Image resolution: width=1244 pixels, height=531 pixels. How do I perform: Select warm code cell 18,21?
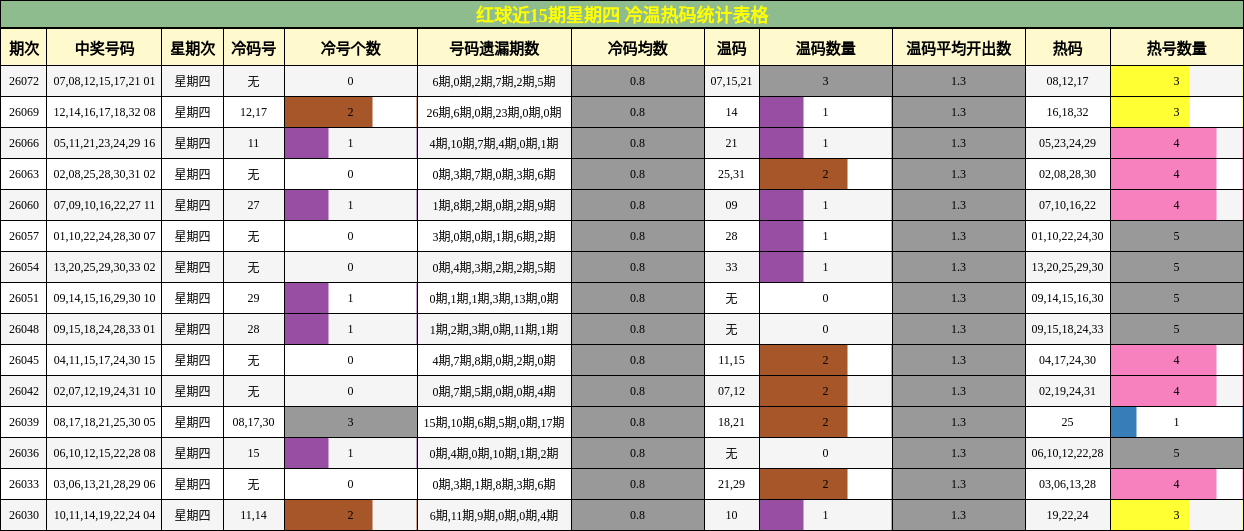click(x=732, y=422)
